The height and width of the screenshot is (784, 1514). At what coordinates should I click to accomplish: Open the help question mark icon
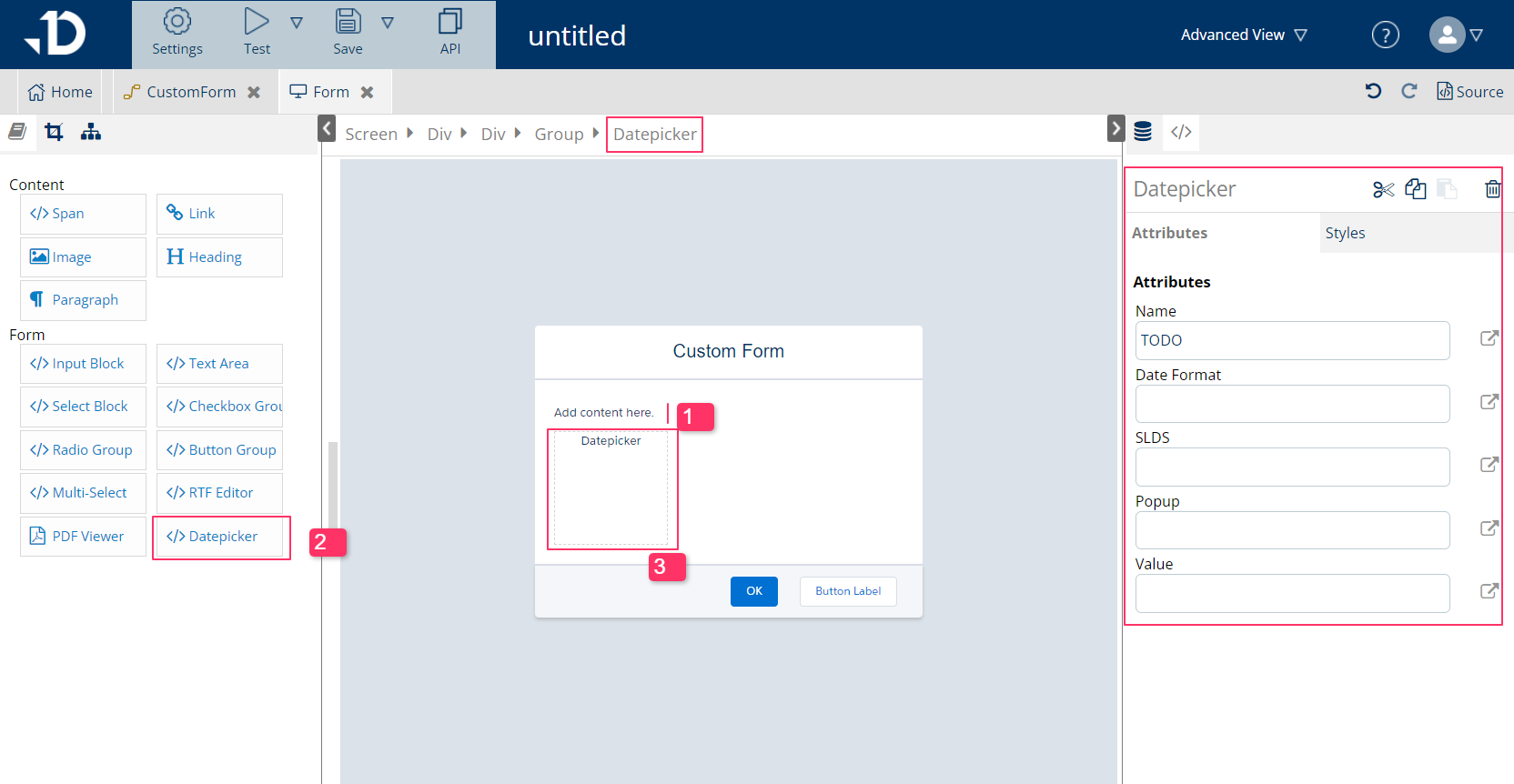[1385, 35]
